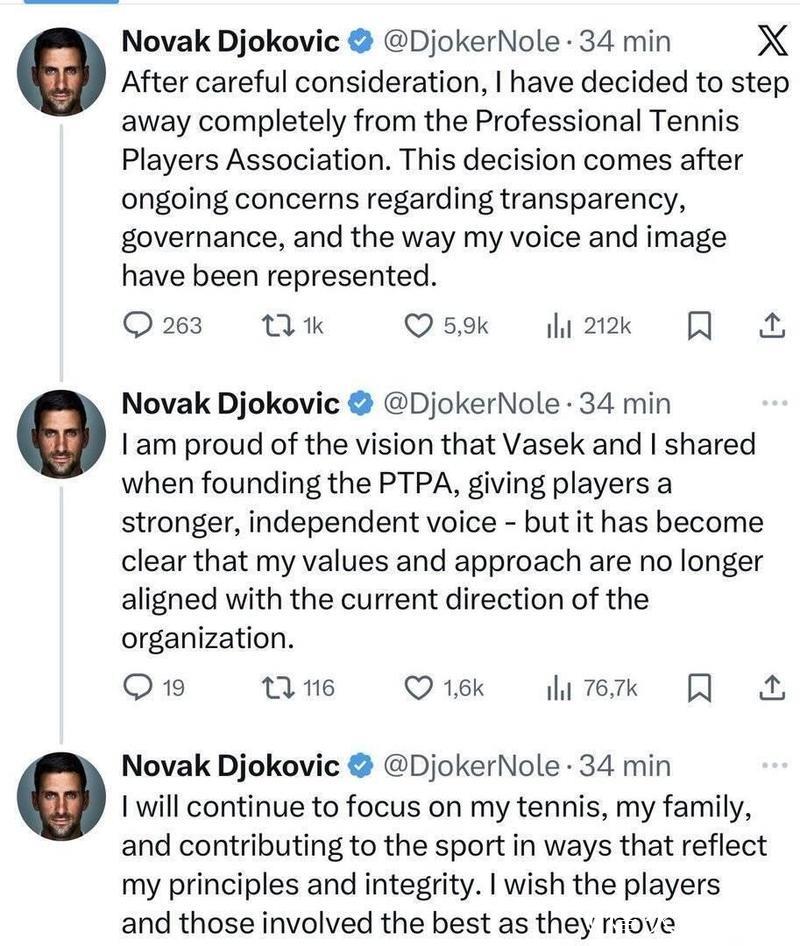Screen dimensions: 800x946
Task: View analytics of tweet with 76,7k views
Action: pyautogui.click(x=558, y=687)
